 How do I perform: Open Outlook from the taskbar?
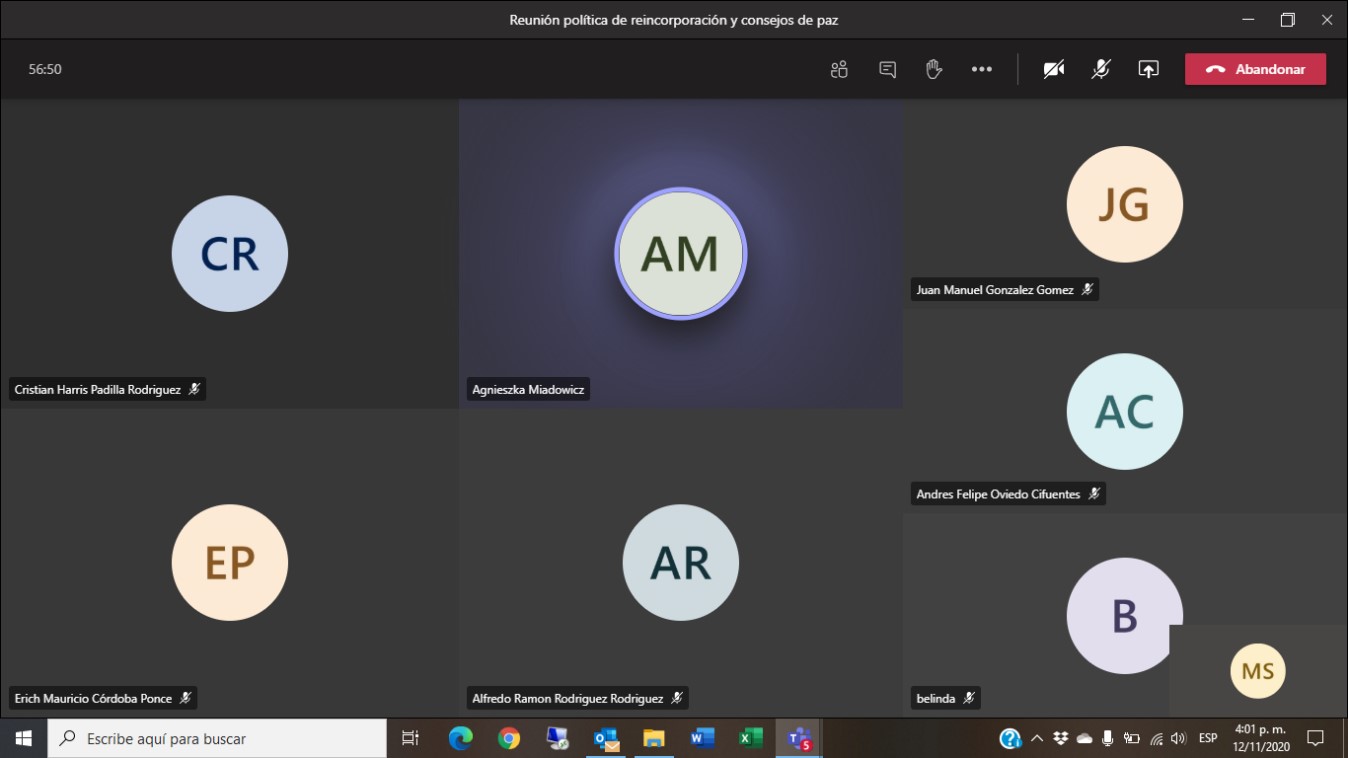pyautogui.click(x=605, y=738)
